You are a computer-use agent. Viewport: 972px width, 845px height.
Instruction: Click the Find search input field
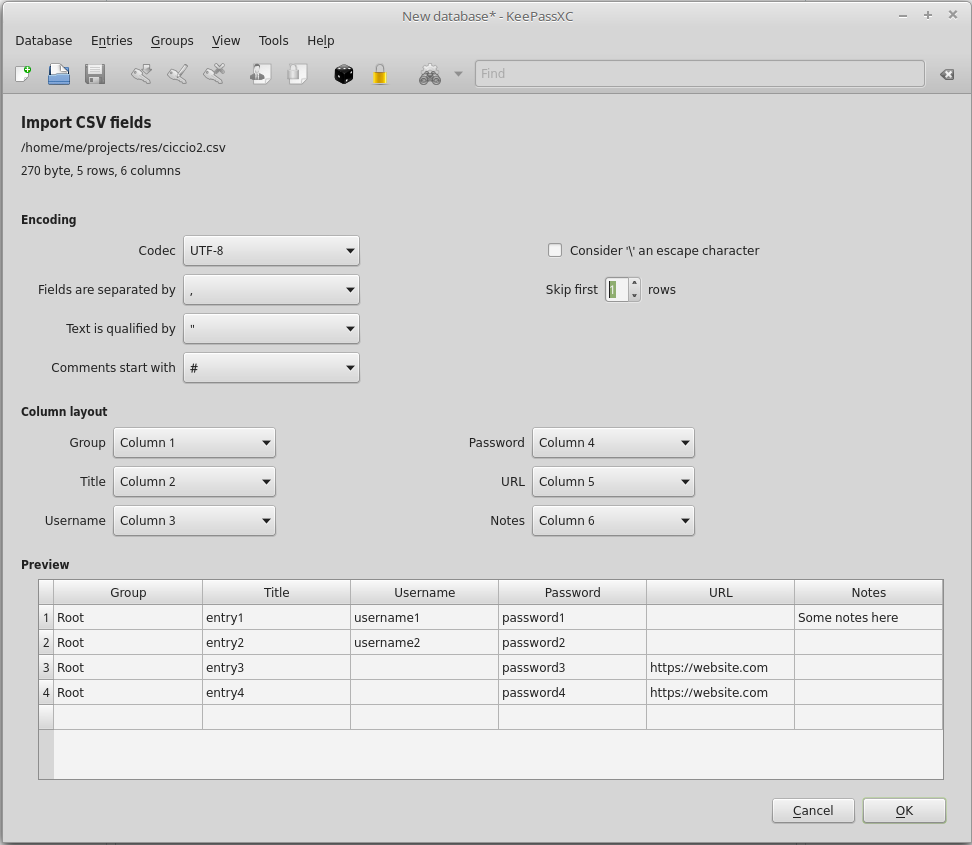[698, 74]
